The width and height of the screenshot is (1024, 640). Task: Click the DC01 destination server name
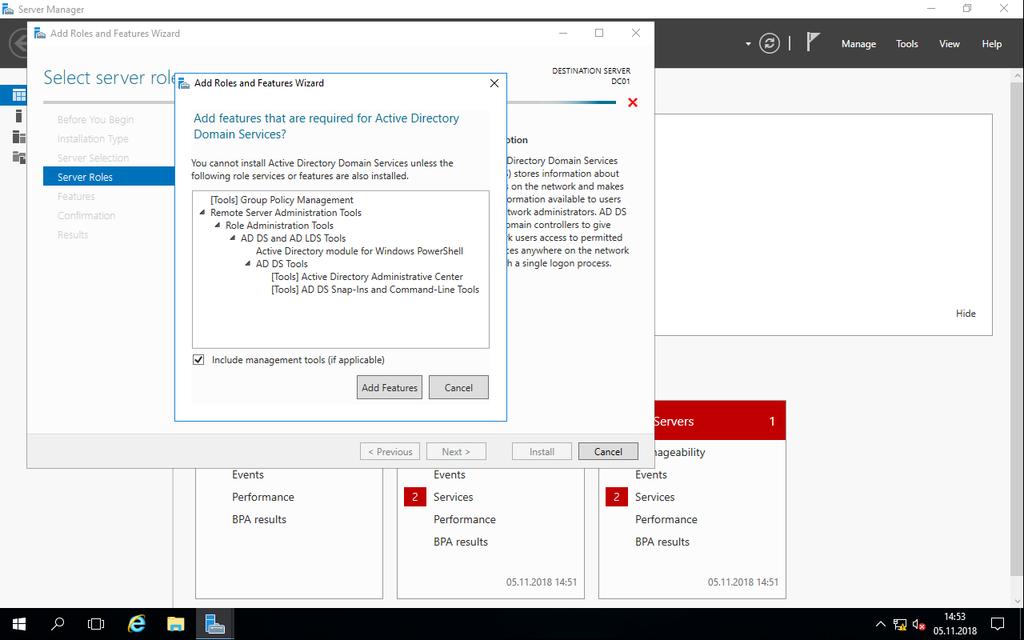pos(620,82)
